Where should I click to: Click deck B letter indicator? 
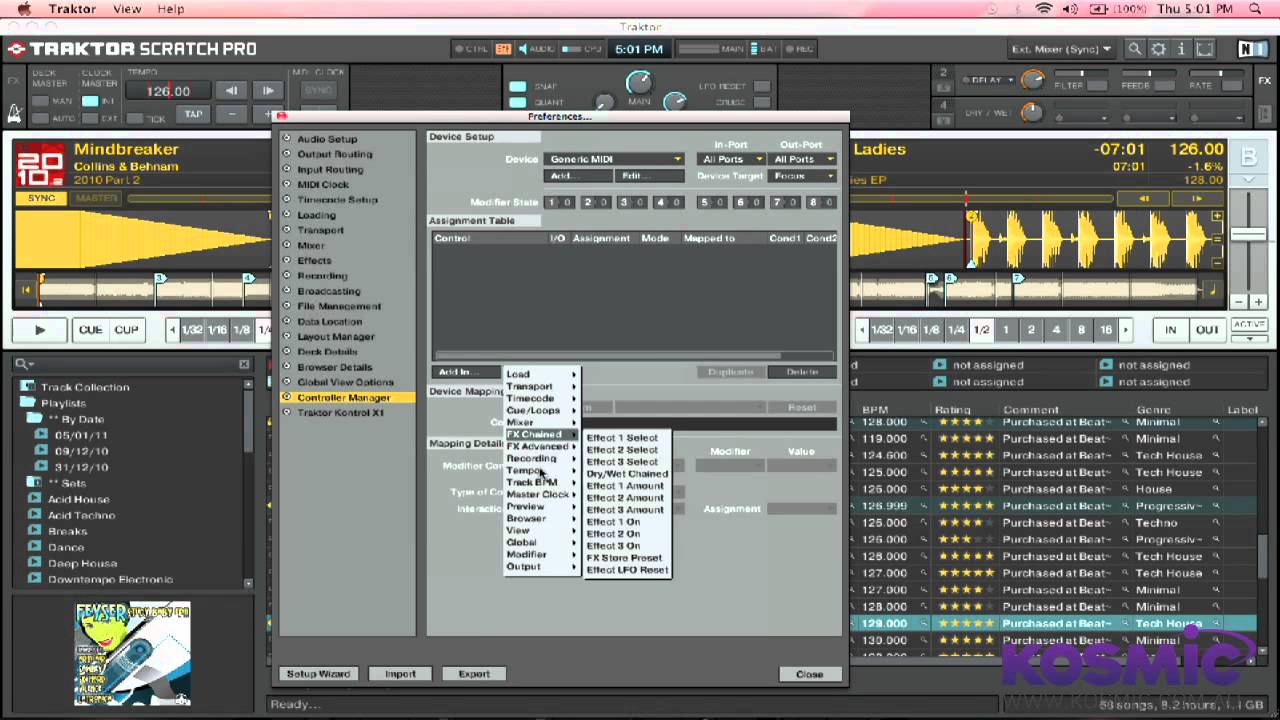pyautogui.click(x=1249, y=158)
